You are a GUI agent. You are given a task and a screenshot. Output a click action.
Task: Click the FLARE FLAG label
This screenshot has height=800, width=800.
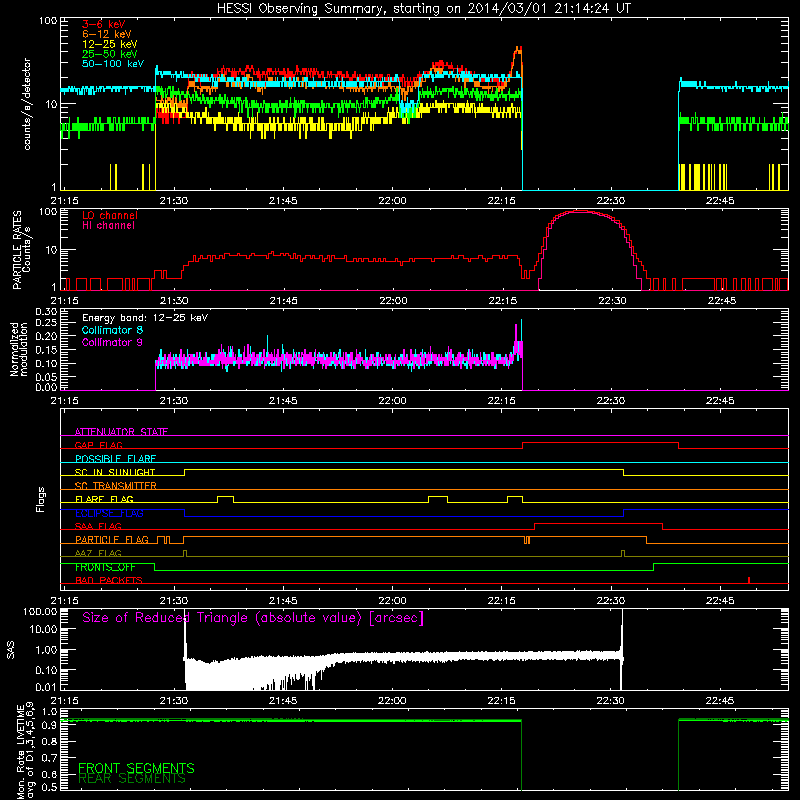click(x=104, y=499)
